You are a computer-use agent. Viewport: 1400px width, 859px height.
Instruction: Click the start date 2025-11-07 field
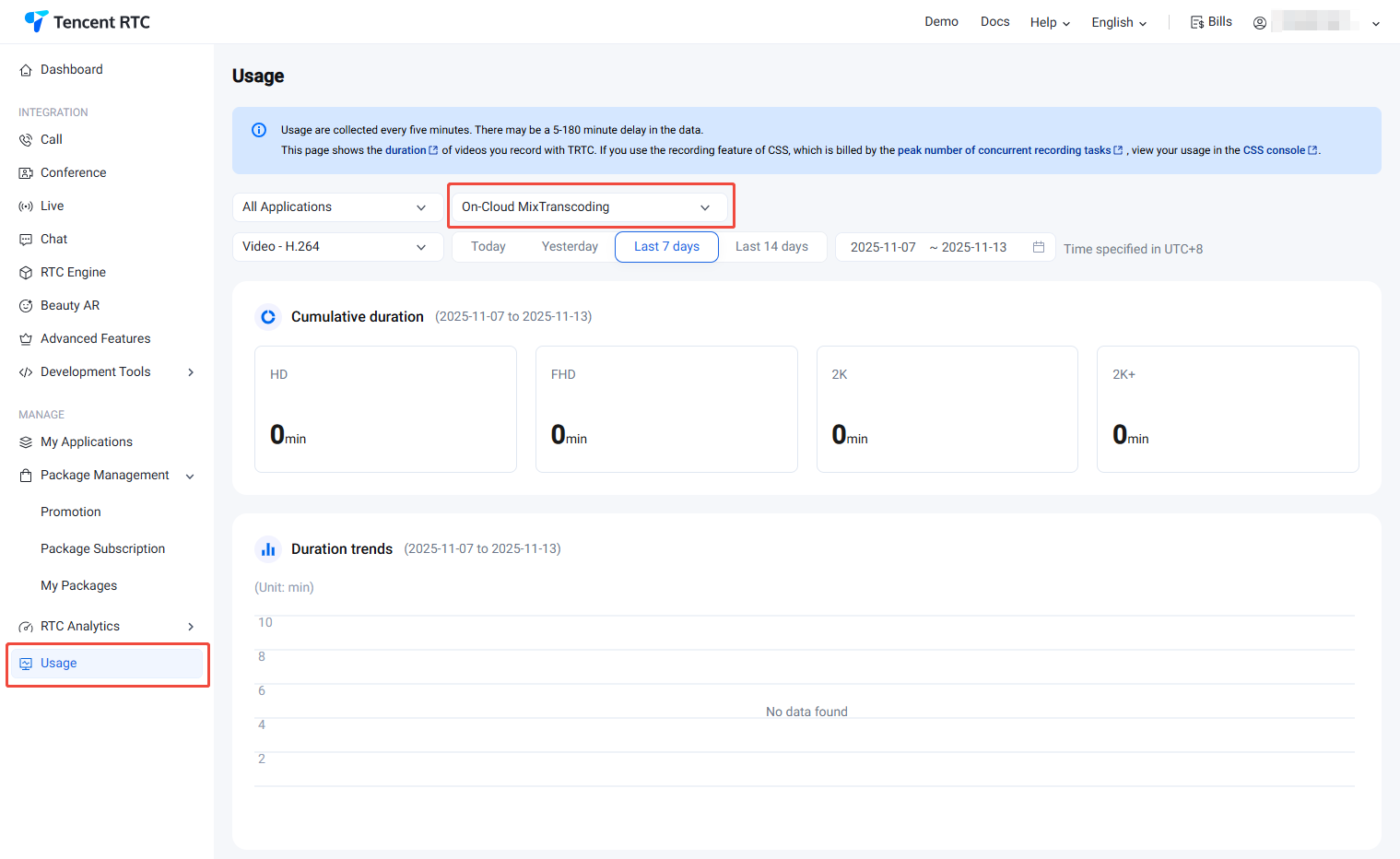(882, 247)
